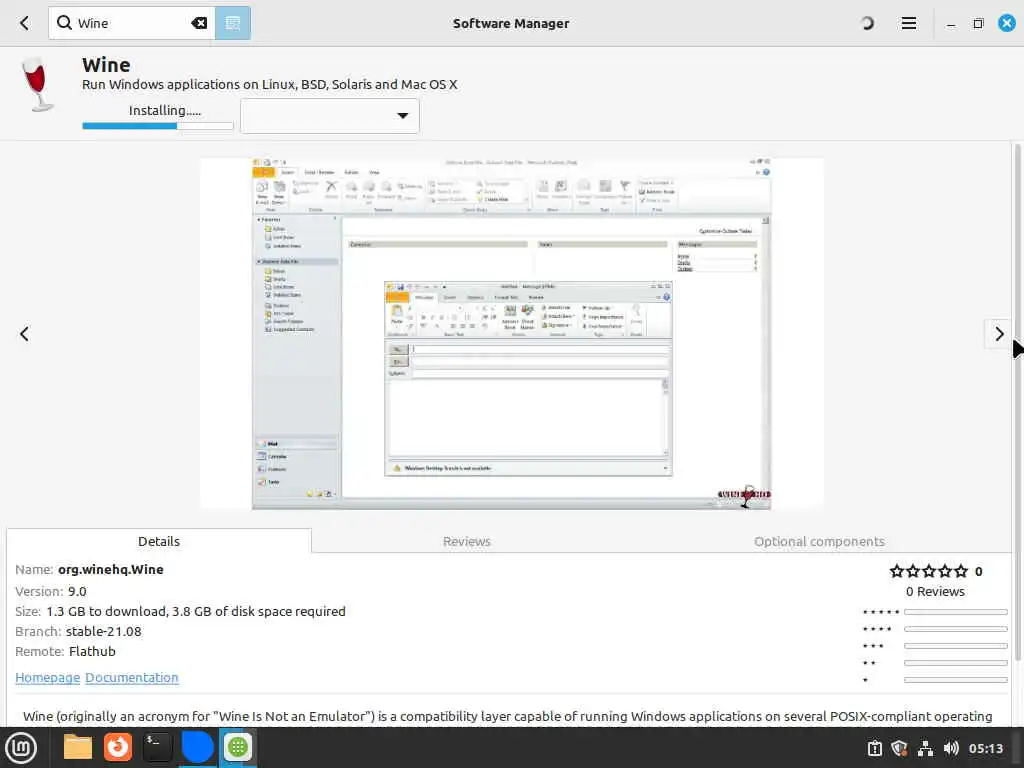Click the five-star rating bar
1024x768 pixels.
(955, 612)
